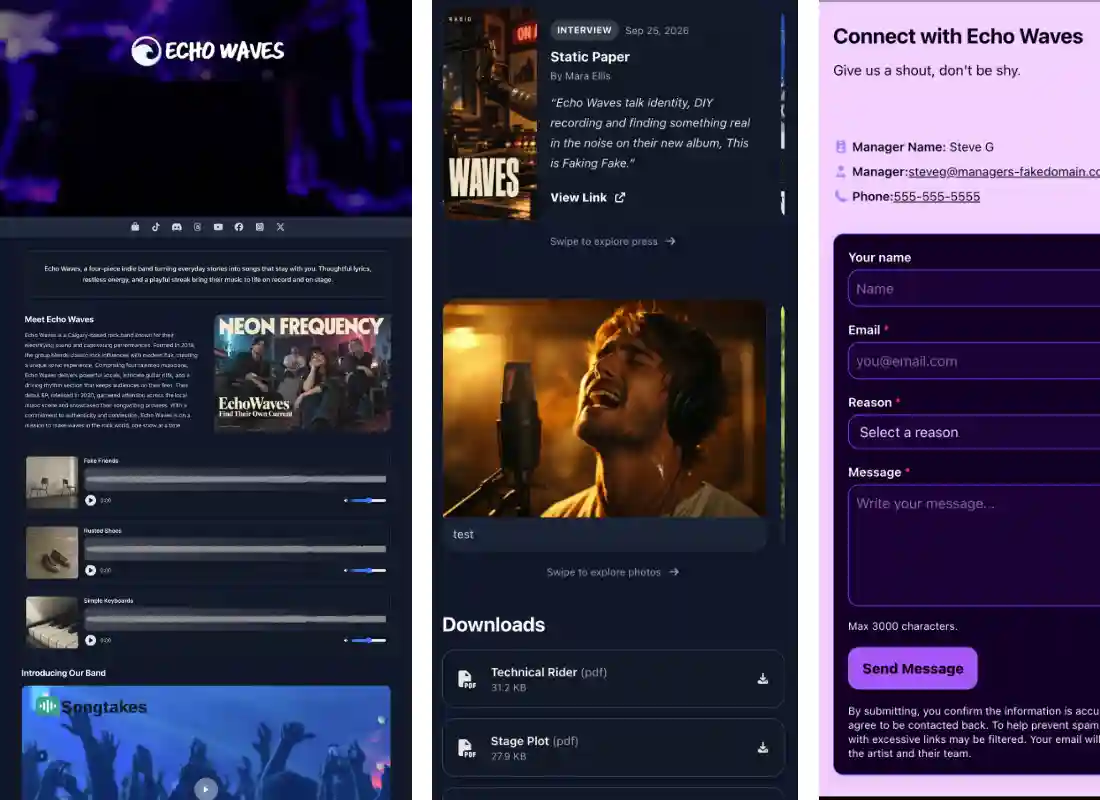Viewport: 1100px width, 800px height.
Task: Click the Send Message button
Action: [912, 669]
